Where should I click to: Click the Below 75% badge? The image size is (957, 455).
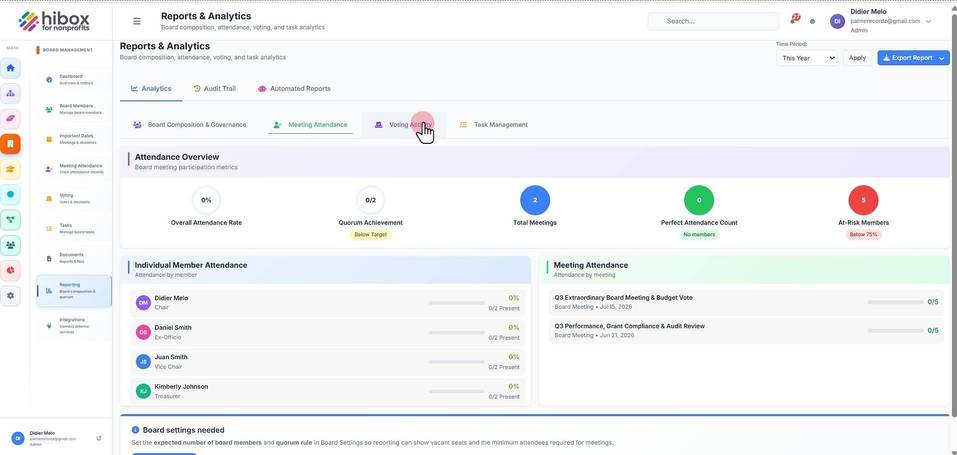(863, 235)
